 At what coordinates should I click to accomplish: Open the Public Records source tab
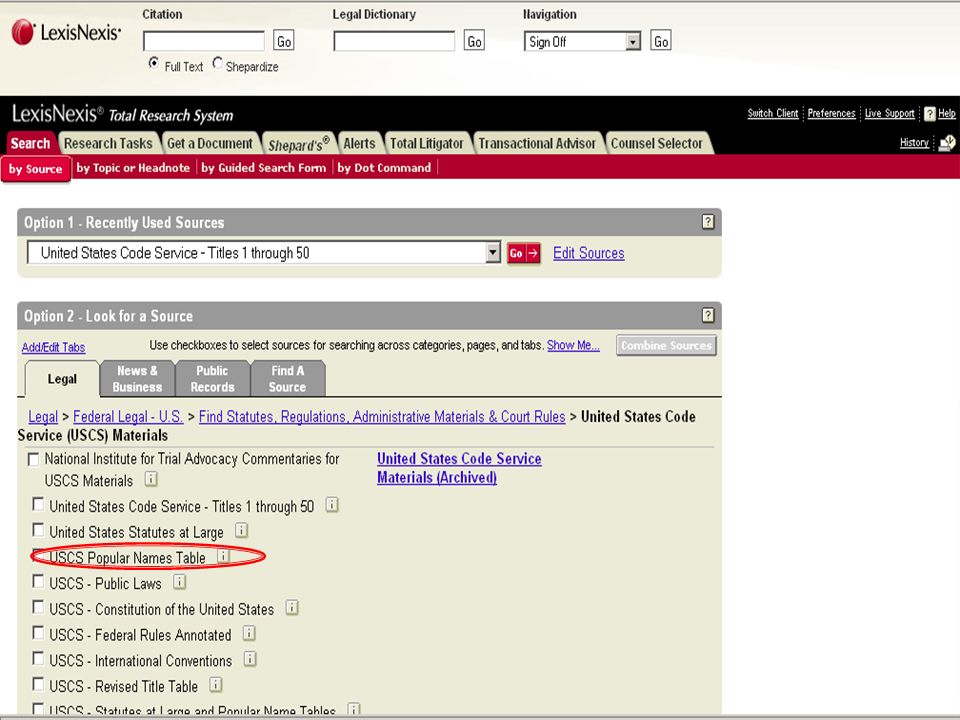[x=212, y=379]
